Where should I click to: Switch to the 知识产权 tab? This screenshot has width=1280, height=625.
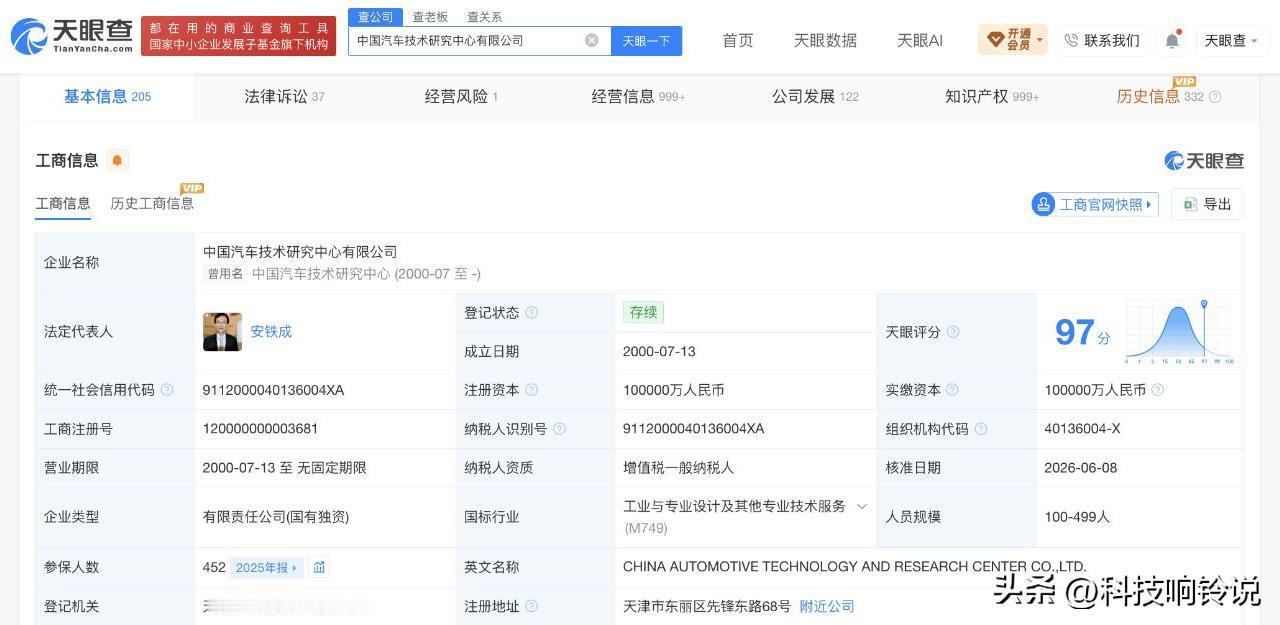click(992, 97)
